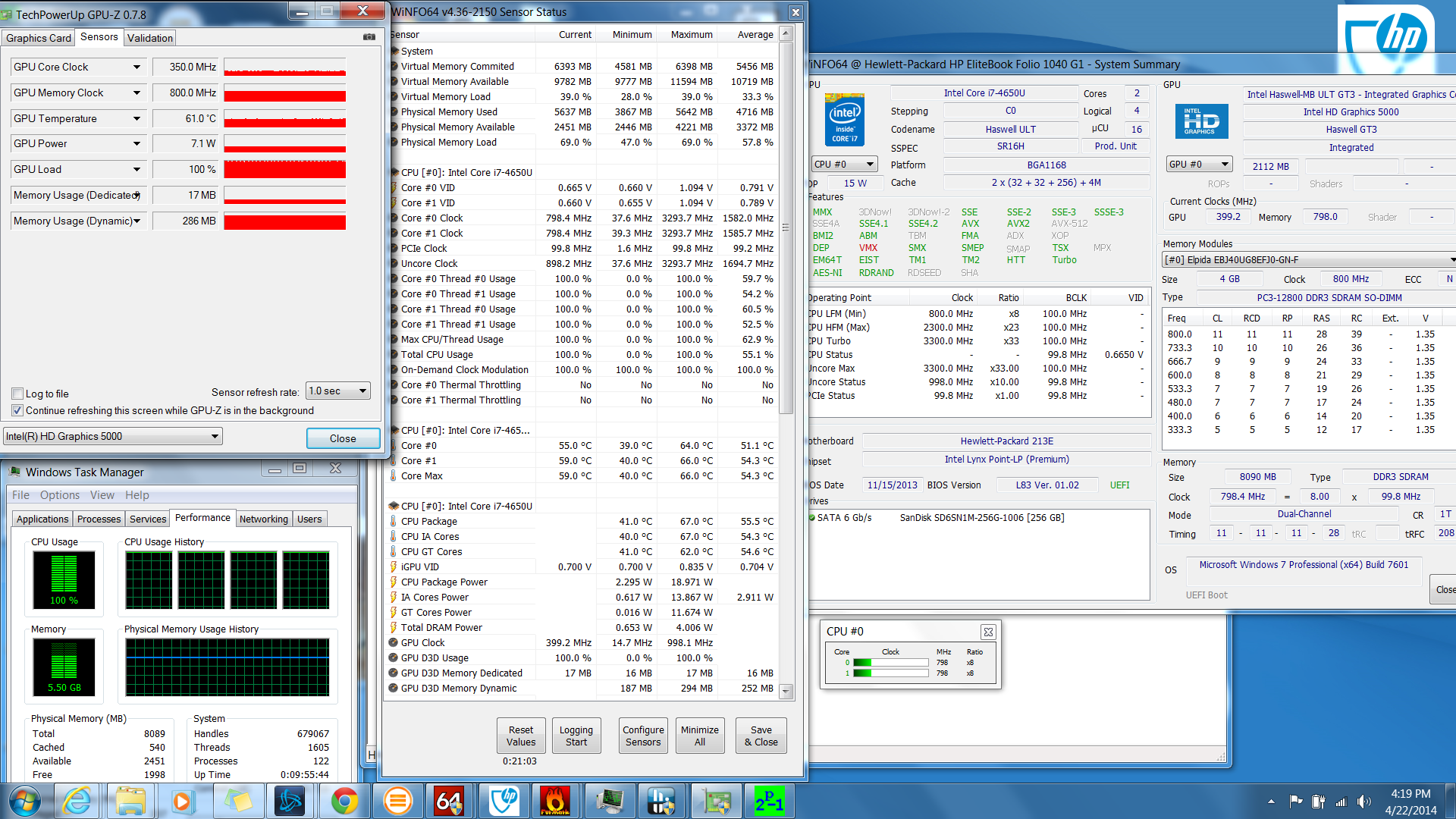This screenshot has height=819, width=1456.
Task: Click the volume speaker tray icon
Action: [x=1363, y=802]
